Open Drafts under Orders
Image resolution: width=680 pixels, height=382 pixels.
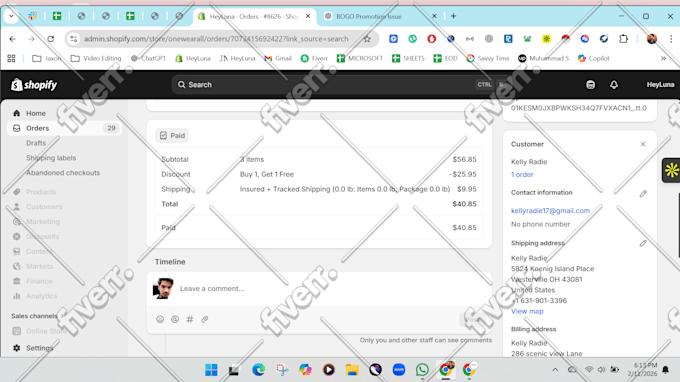click(x=36, y=143)
